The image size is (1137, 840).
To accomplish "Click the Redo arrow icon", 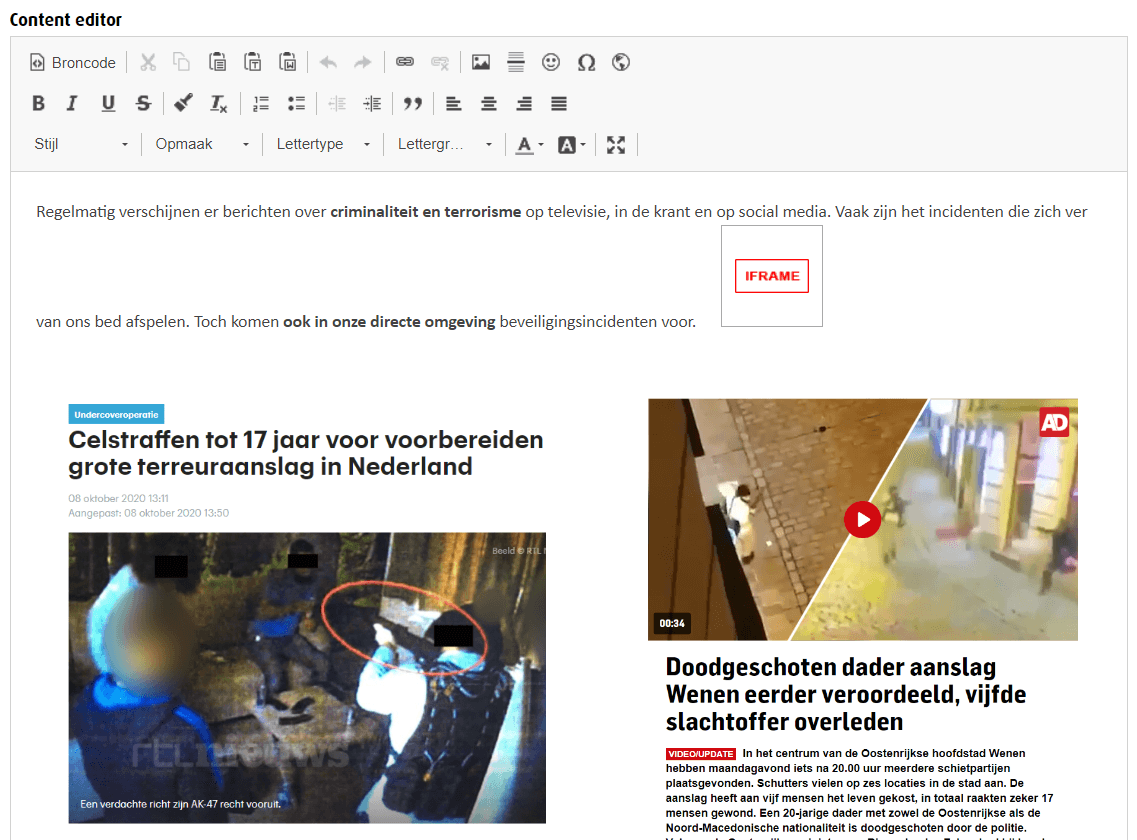I will click(x=363, y=62).
